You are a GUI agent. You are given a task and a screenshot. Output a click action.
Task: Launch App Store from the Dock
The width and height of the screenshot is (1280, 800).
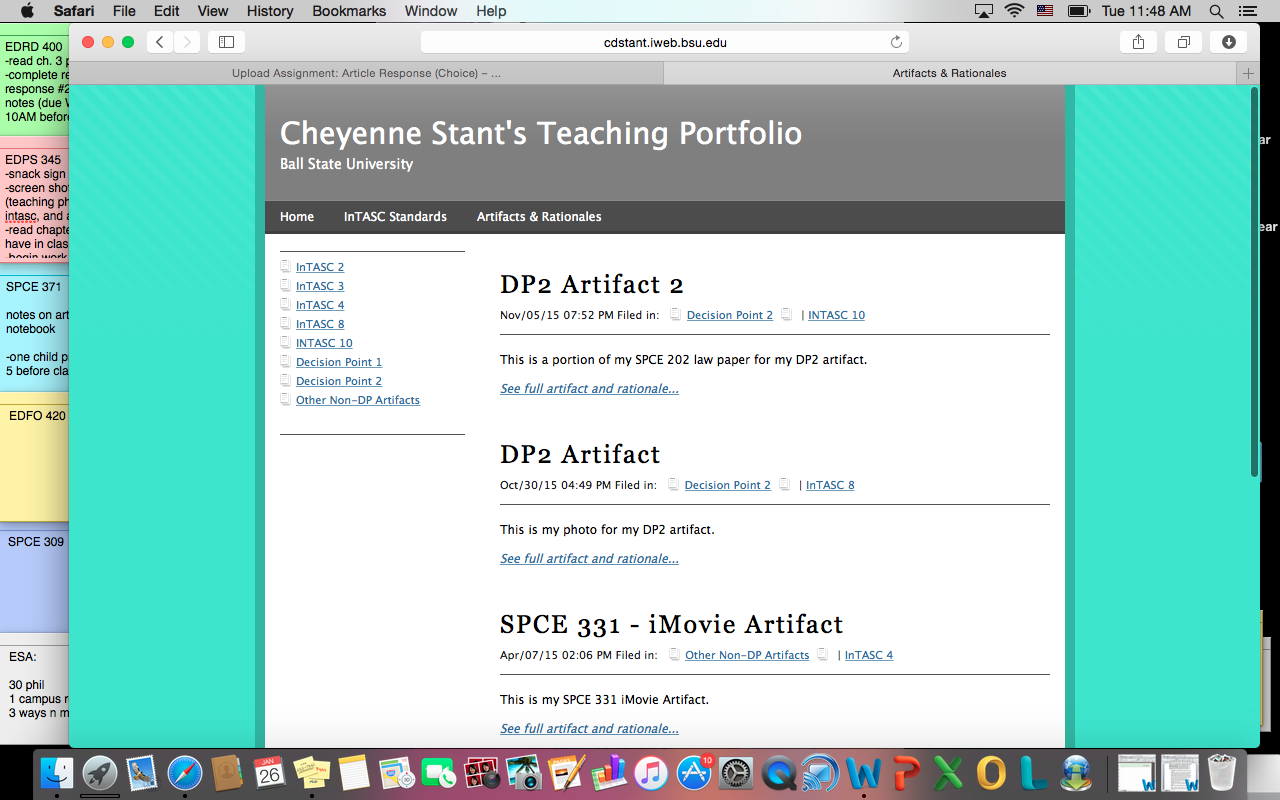(x=693, y=773)
